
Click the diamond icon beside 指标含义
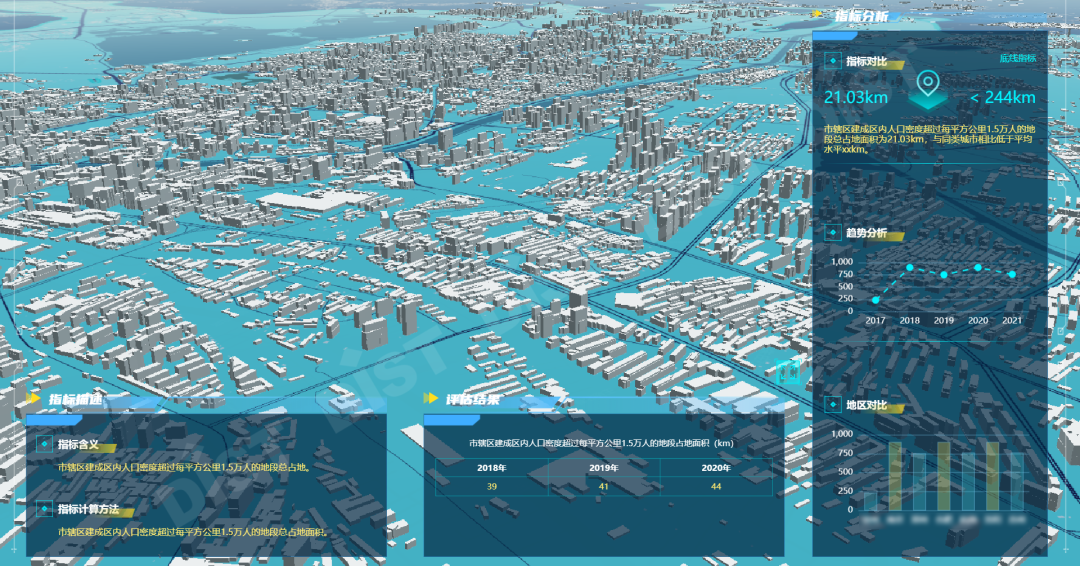(43, 444)
